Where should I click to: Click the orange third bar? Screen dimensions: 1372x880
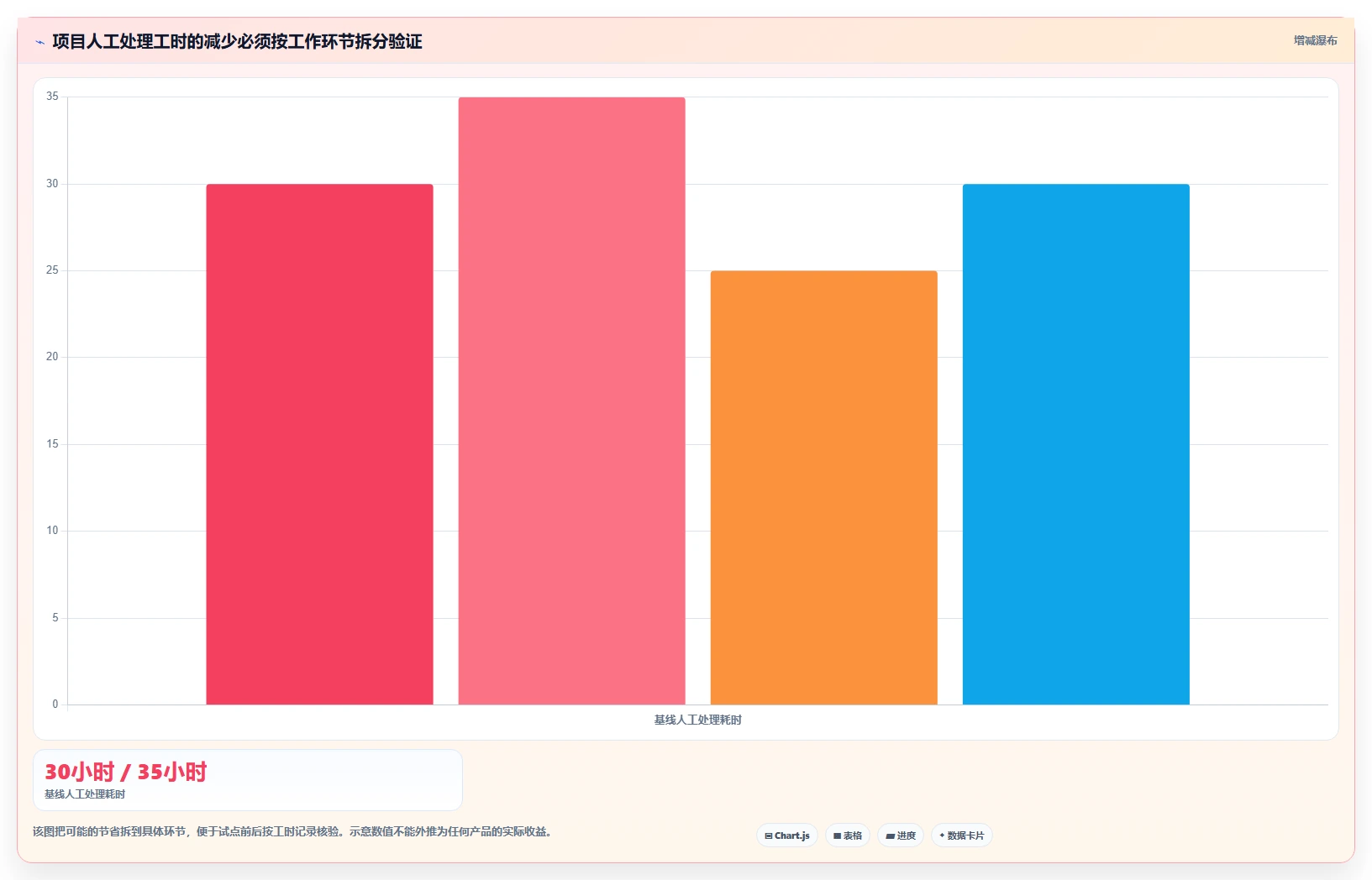click(x=824, y=488)
